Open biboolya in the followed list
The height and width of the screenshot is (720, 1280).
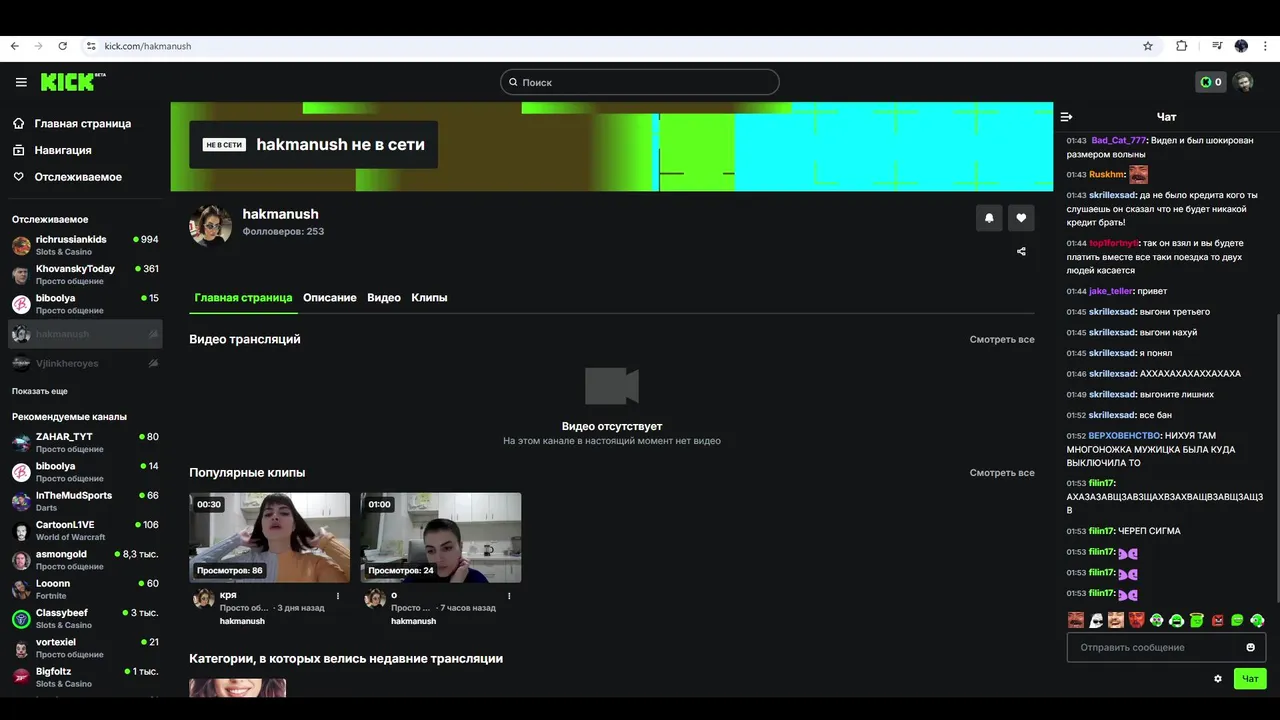[85, 304]
